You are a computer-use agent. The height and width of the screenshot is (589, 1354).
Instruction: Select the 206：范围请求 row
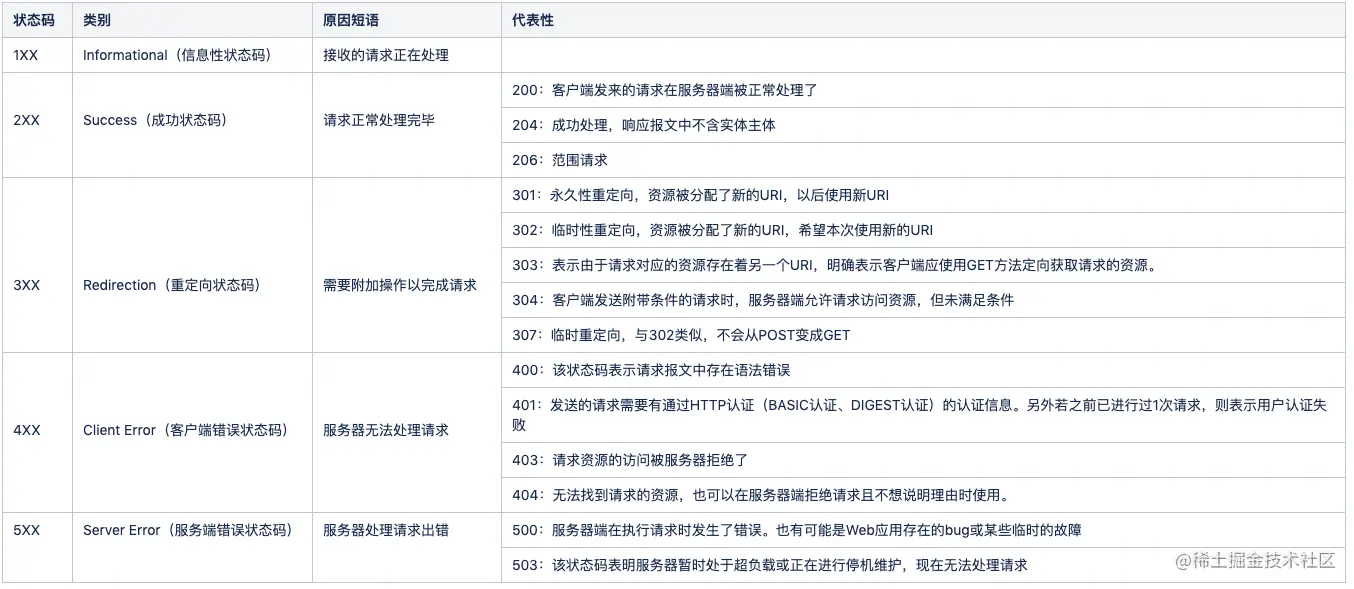click(x=924, y=160)
